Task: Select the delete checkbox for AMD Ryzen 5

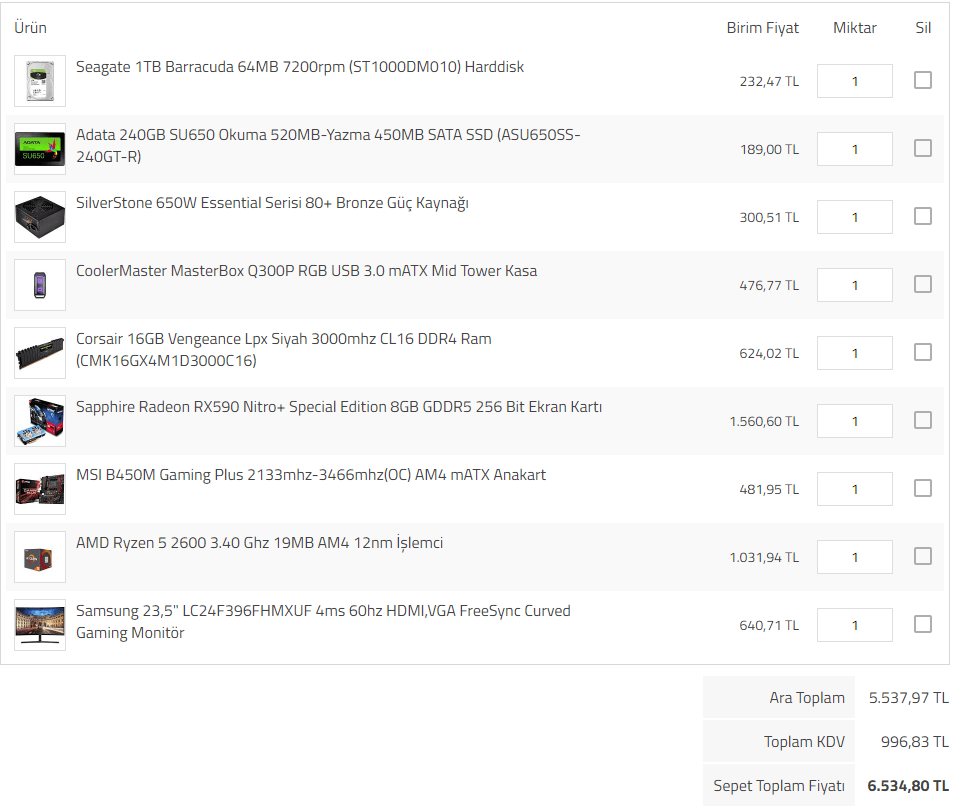Action: pyautogui.click(x=922, y=556)
